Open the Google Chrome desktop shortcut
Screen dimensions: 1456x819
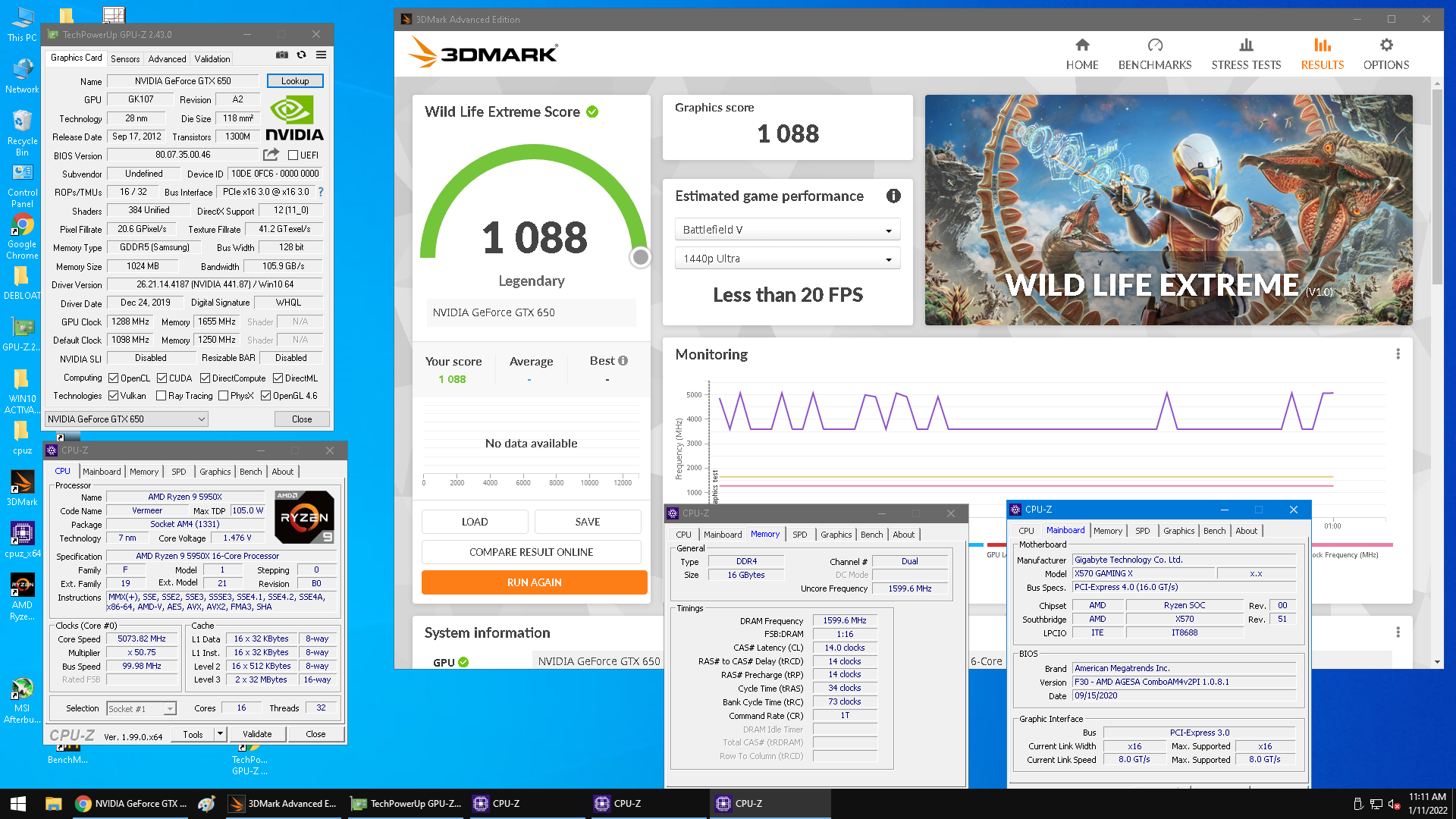point(22,237)
